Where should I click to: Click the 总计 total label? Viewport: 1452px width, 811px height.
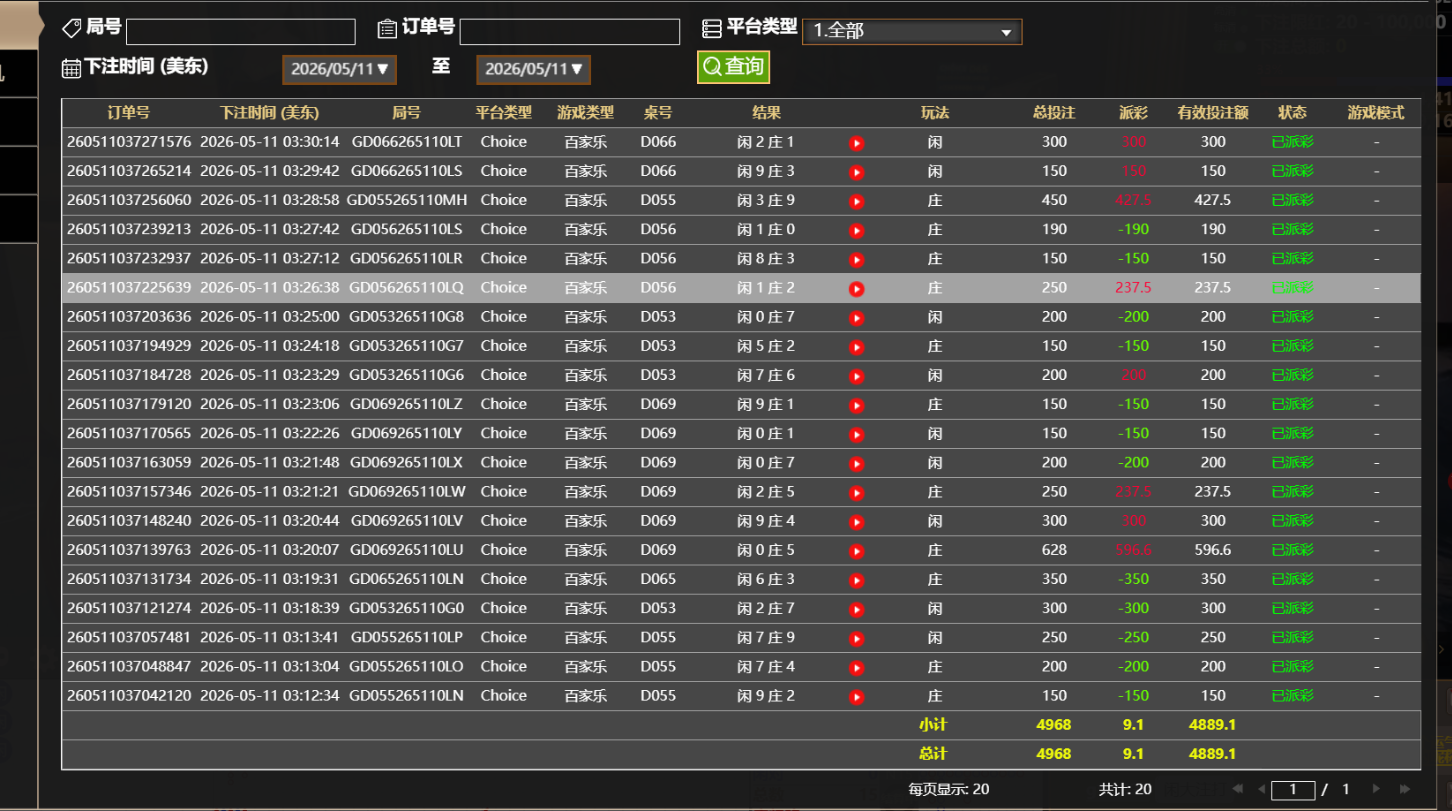point(933,754)
